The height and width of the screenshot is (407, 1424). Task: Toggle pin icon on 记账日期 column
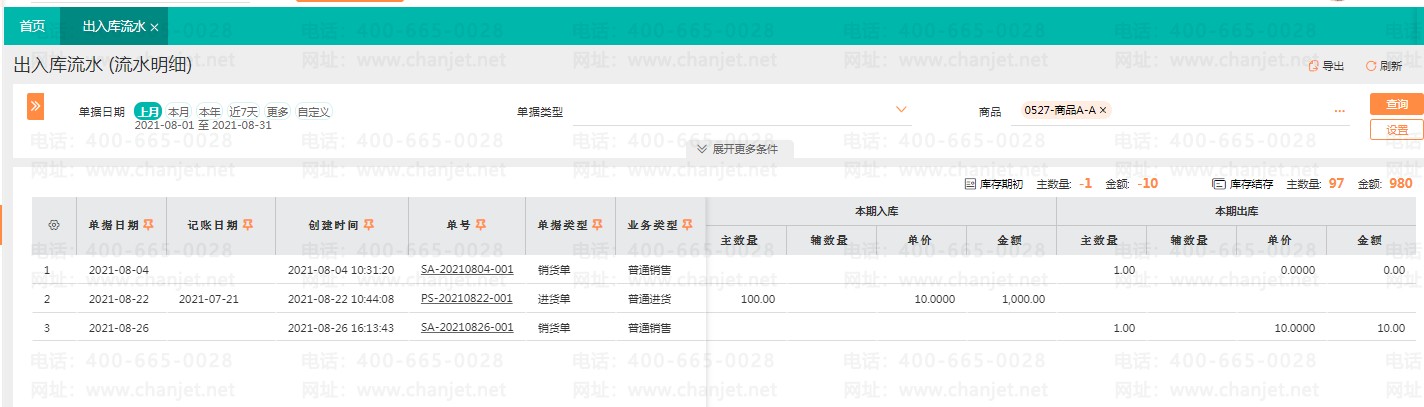(248, 224)
